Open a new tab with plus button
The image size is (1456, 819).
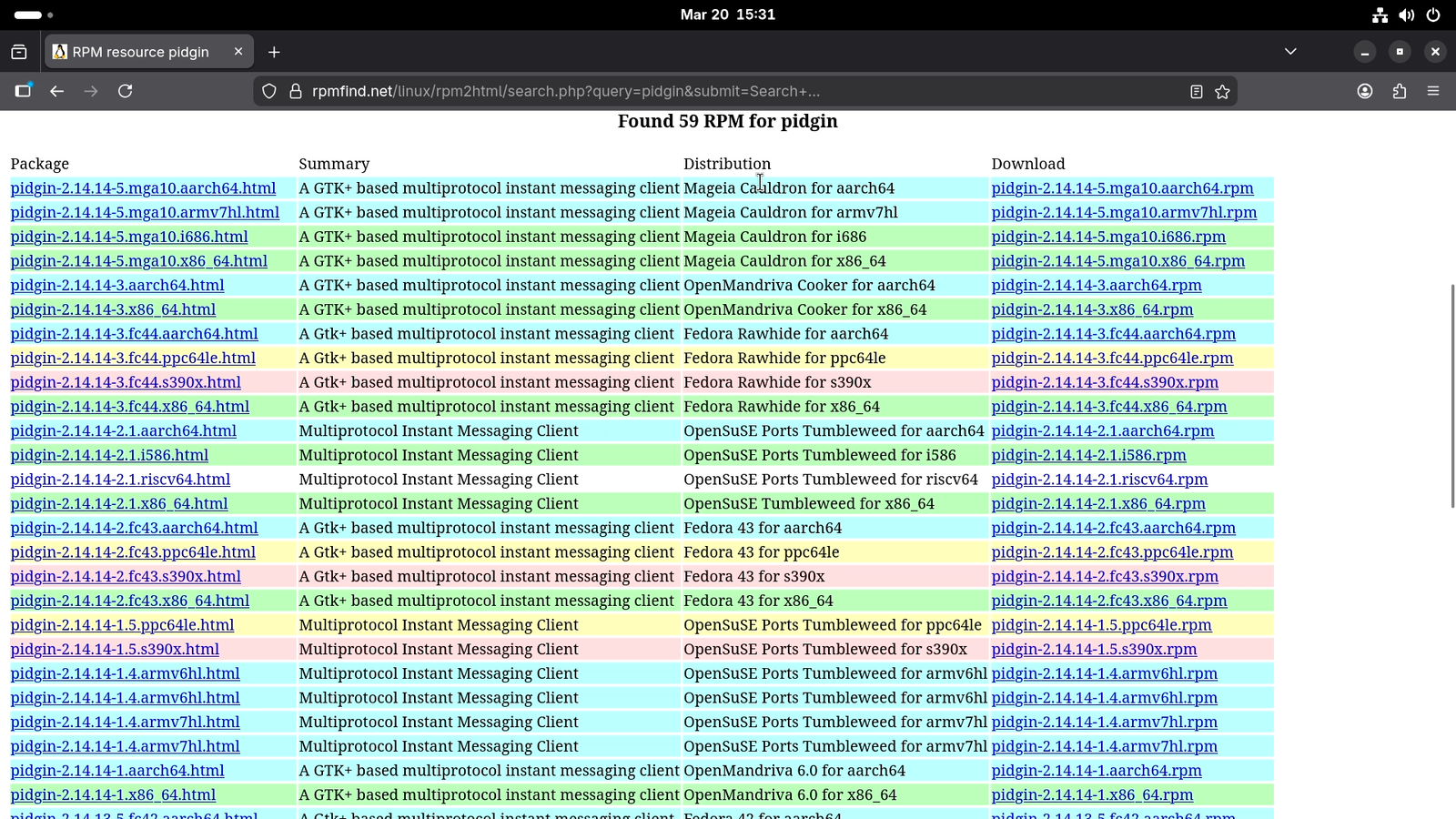pyautogui.click(x=274, y=52)
